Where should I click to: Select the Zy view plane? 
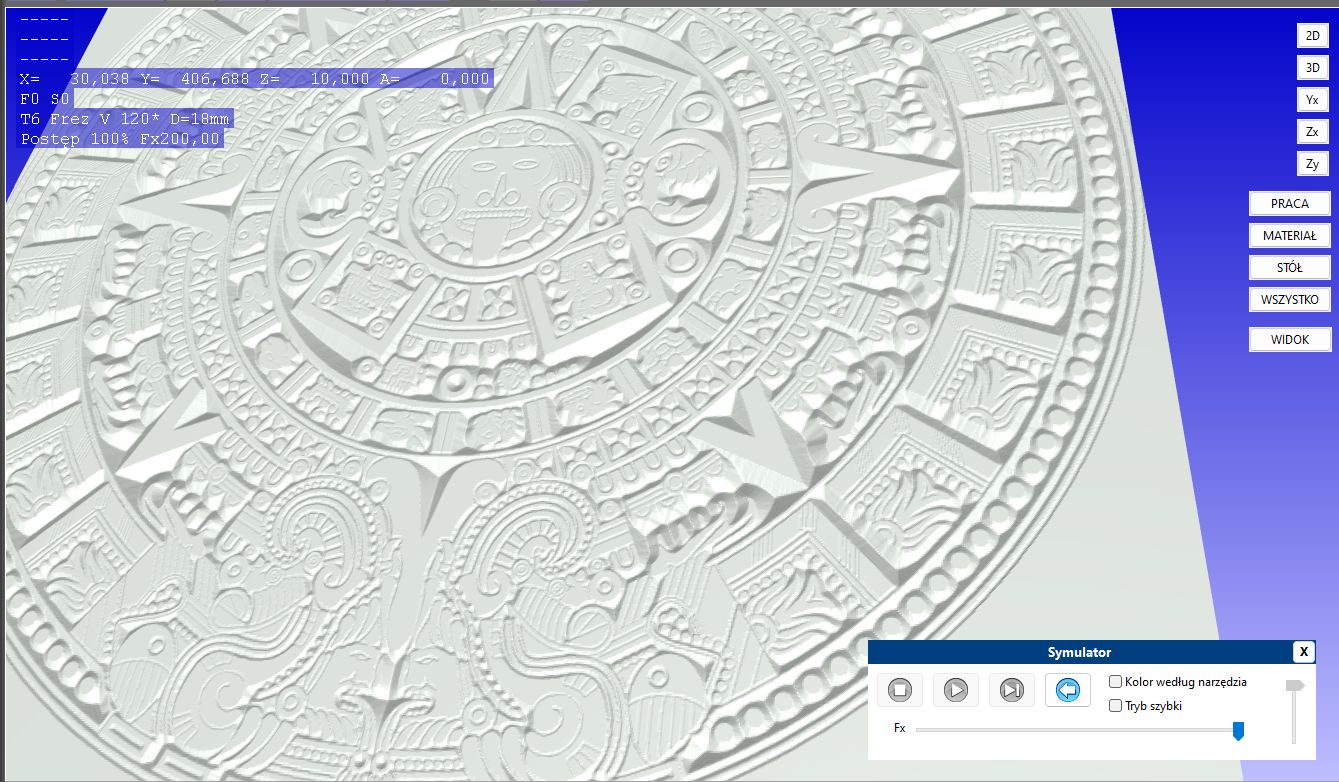pyautogui.click(x=1312, y=164)
